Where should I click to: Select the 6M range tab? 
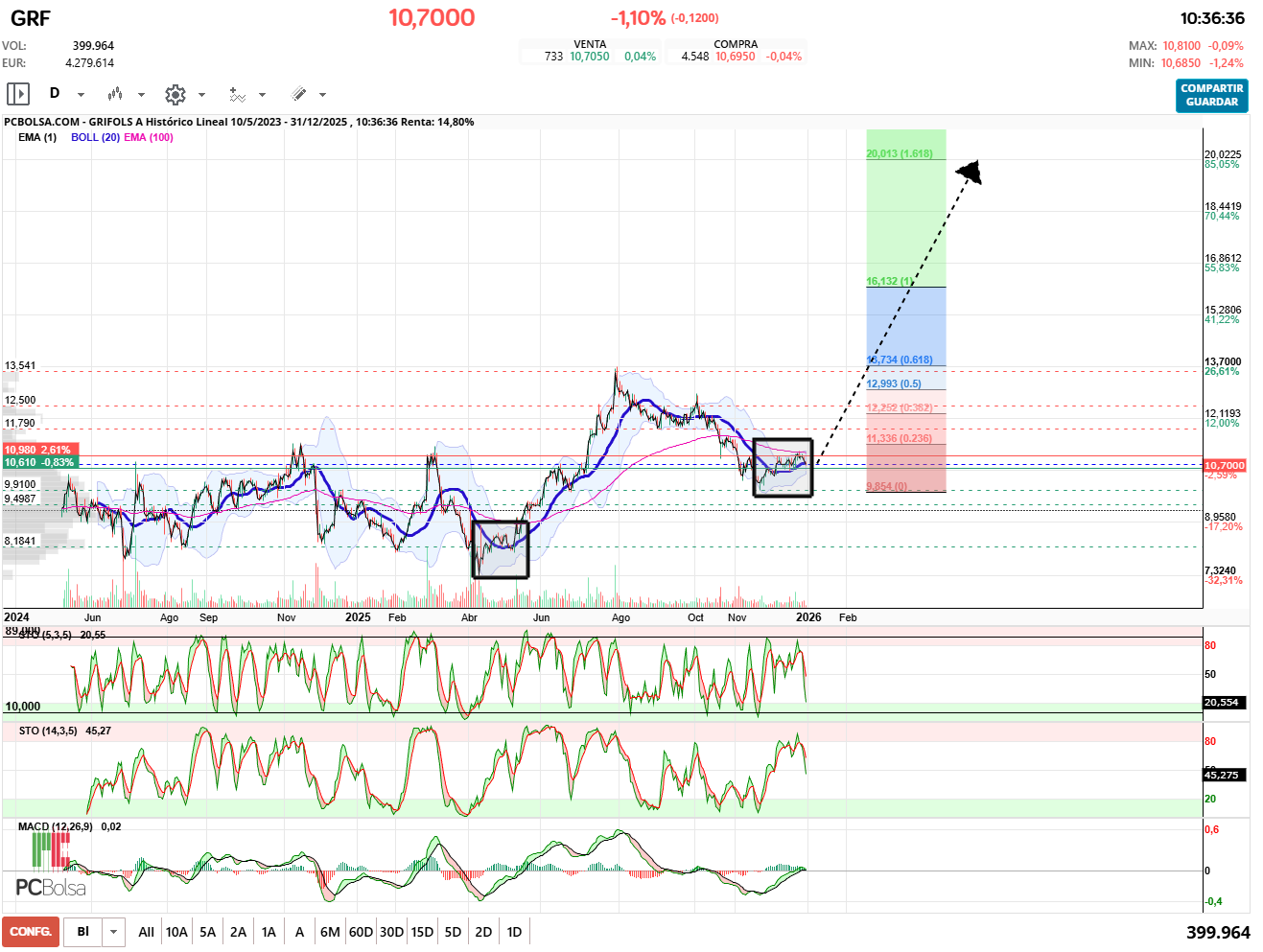[x=330, y=932]
